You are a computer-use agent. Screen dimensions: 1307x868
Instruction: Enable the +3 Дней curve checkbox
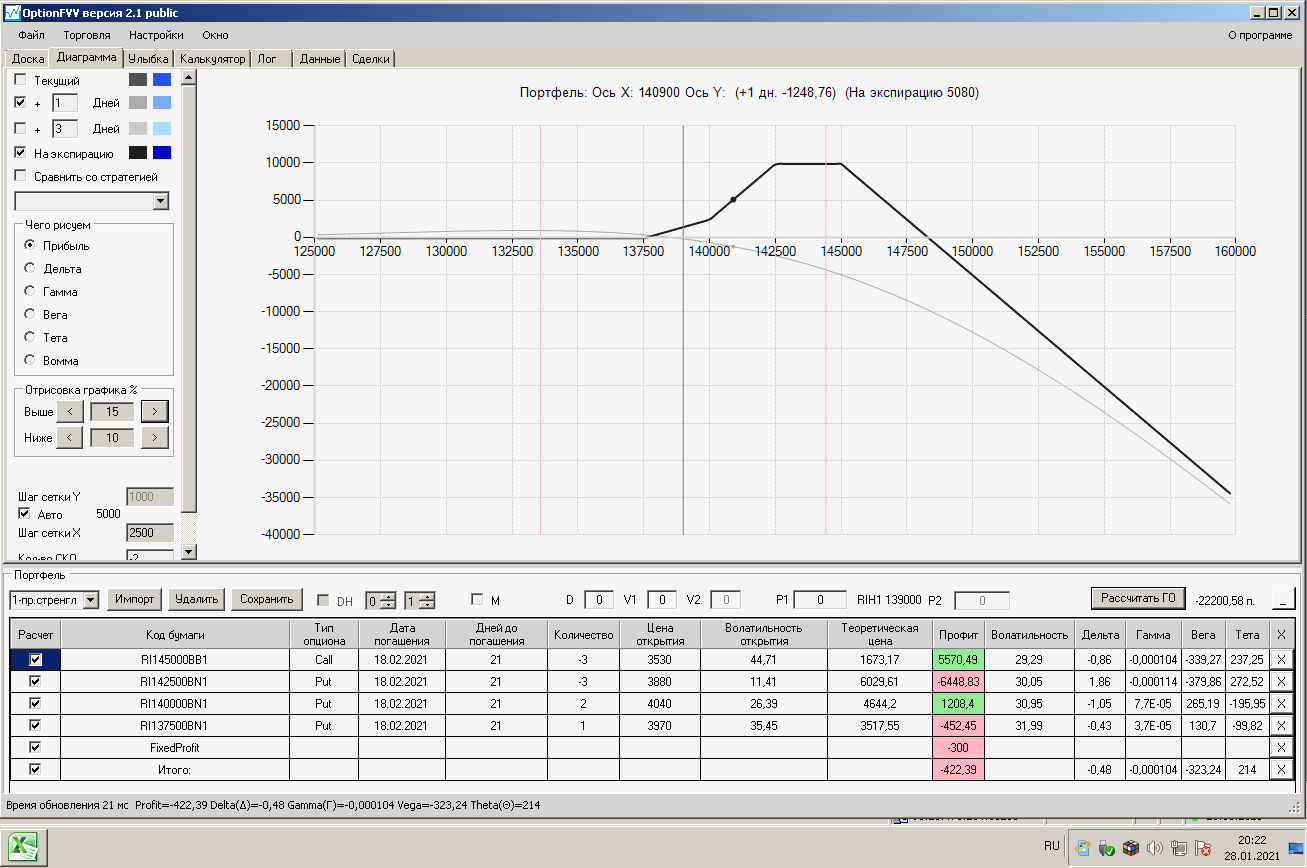[x=20, y=129]
